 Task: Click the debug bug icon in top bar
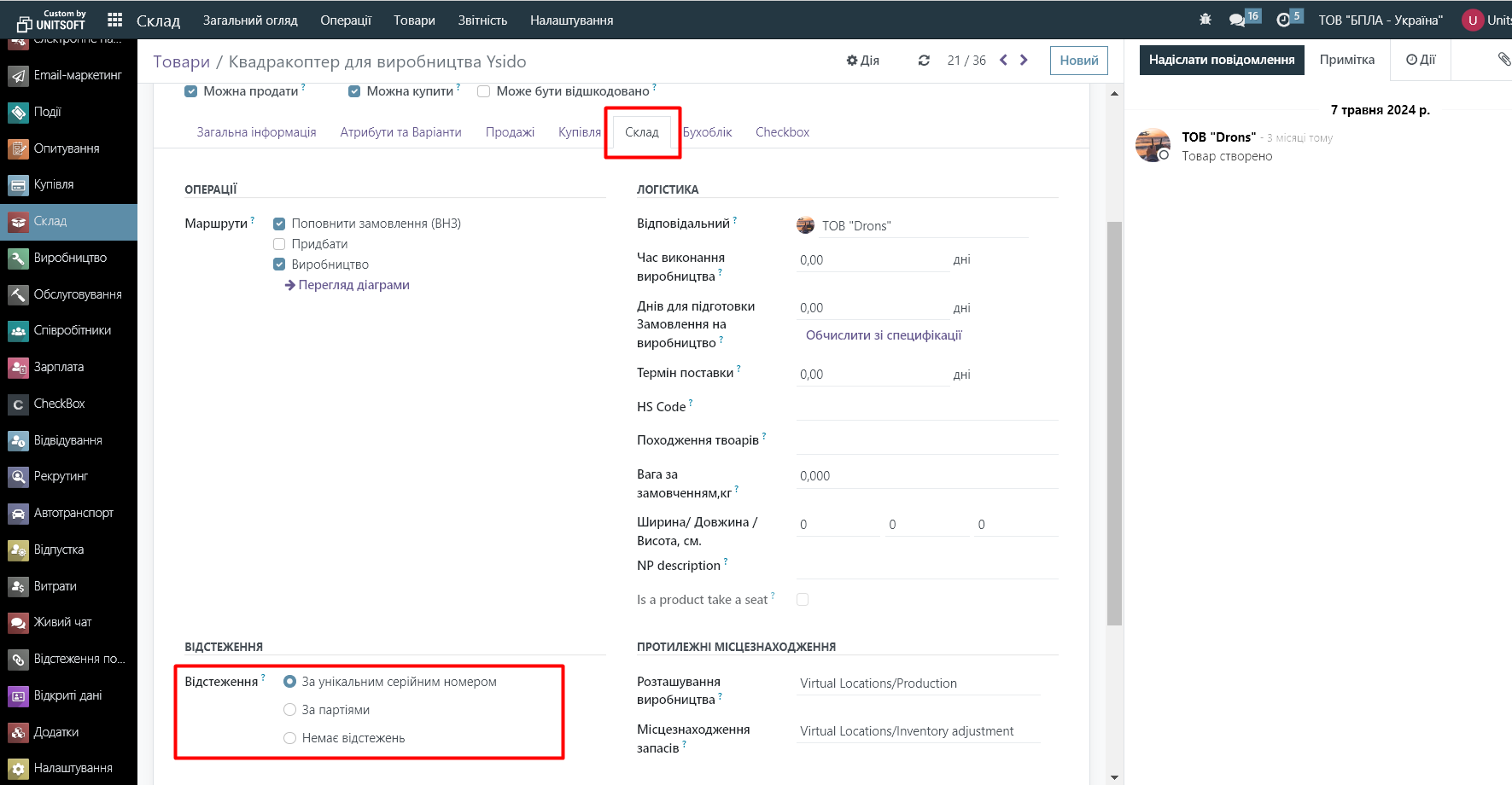1205,20
